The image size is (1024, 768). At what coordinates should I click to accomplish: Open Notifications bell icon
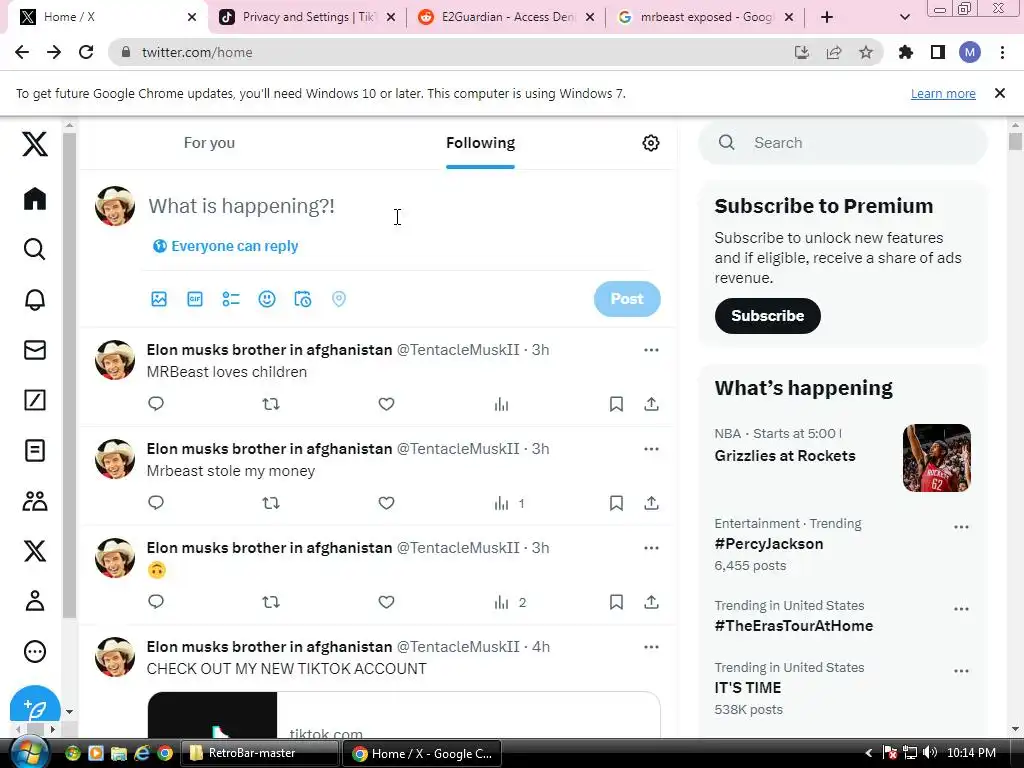tap(35, 299)
